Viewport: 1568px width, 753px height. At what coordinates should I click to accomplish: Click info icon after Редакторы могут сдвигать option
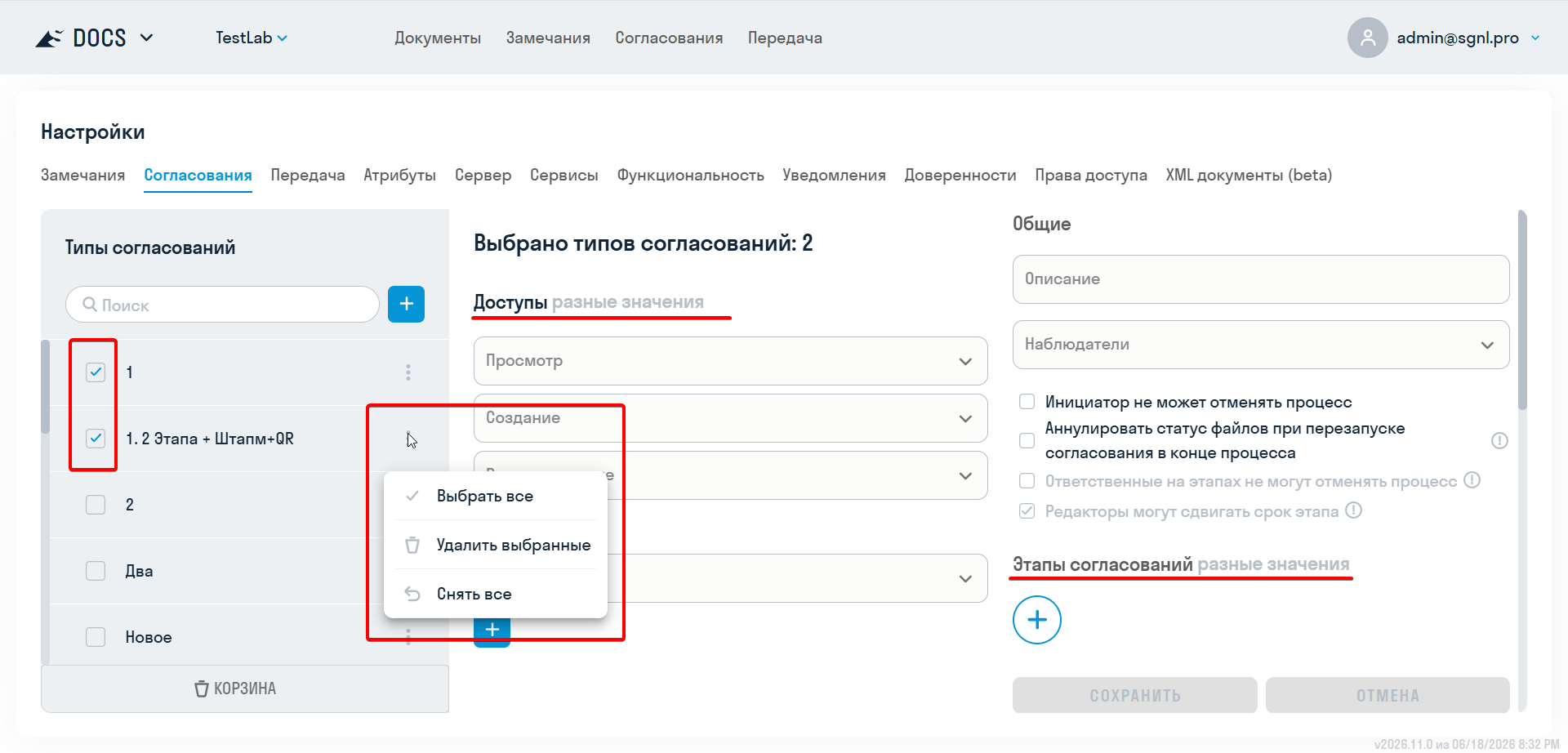pos(1353,510)
